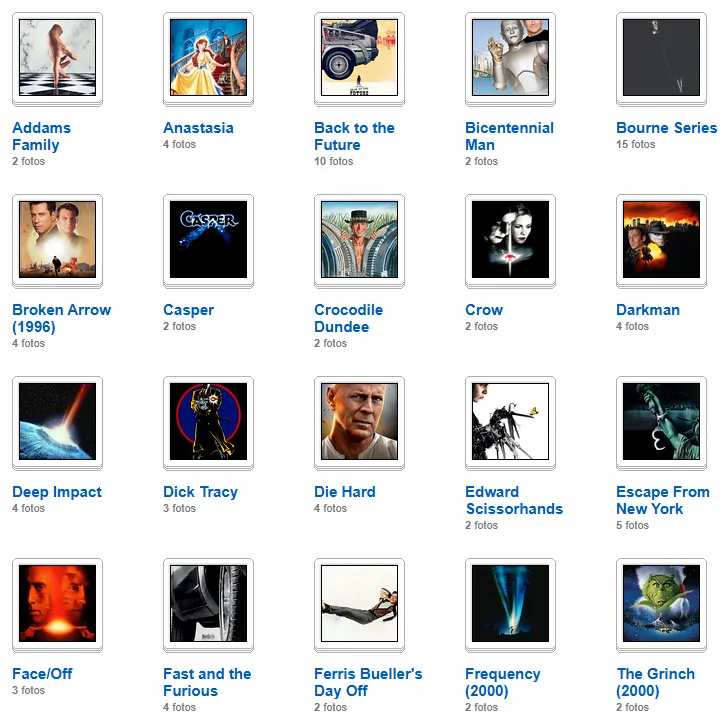
Task: Click the Ferris Bueller's Day Off link
Action: [x=368, y=682]
